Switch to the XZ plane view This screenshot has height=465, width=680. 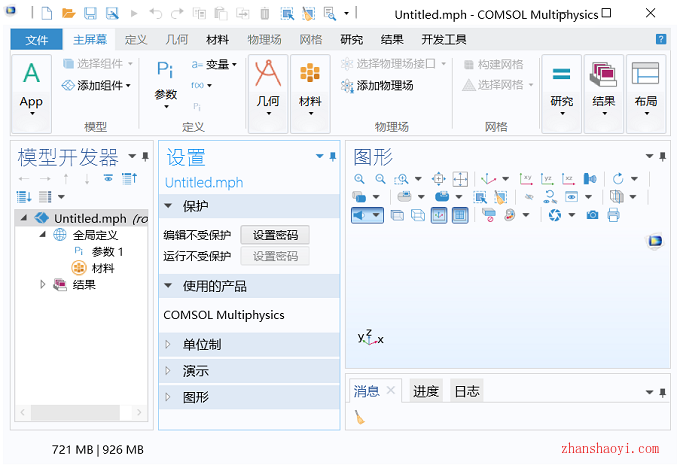[568, 179]
